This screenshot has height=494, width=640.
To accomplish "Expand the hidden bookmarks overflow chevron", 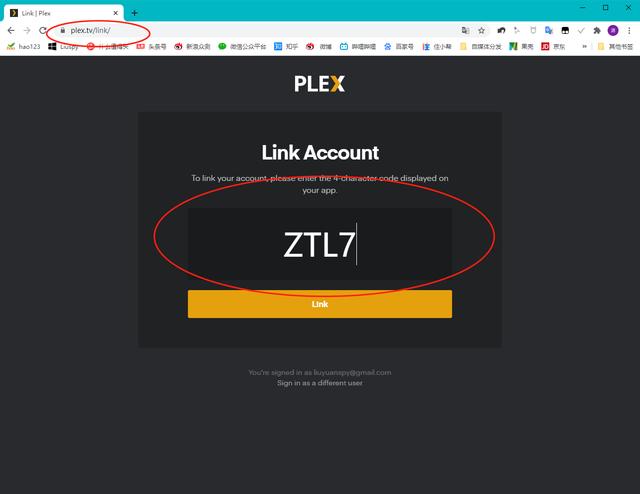I will [x=584, y=47].
